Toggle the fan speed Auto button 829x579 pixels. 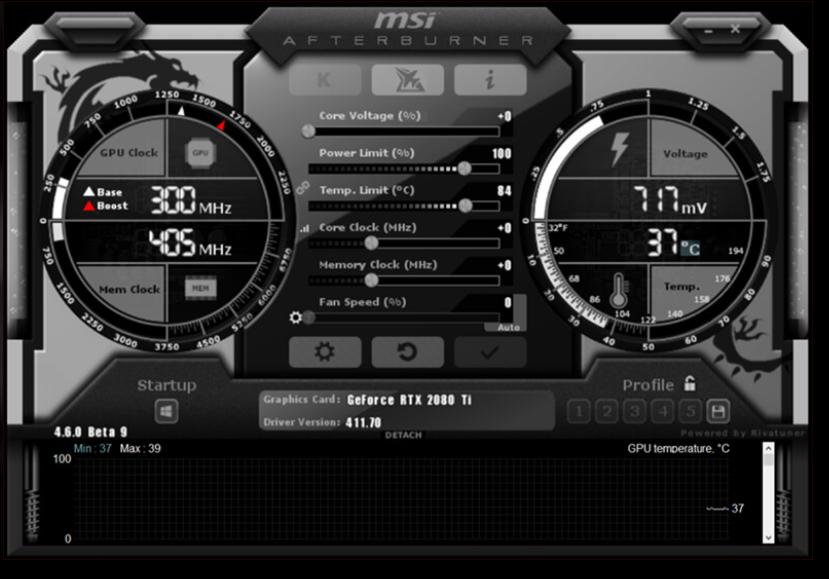click(508, 327)
